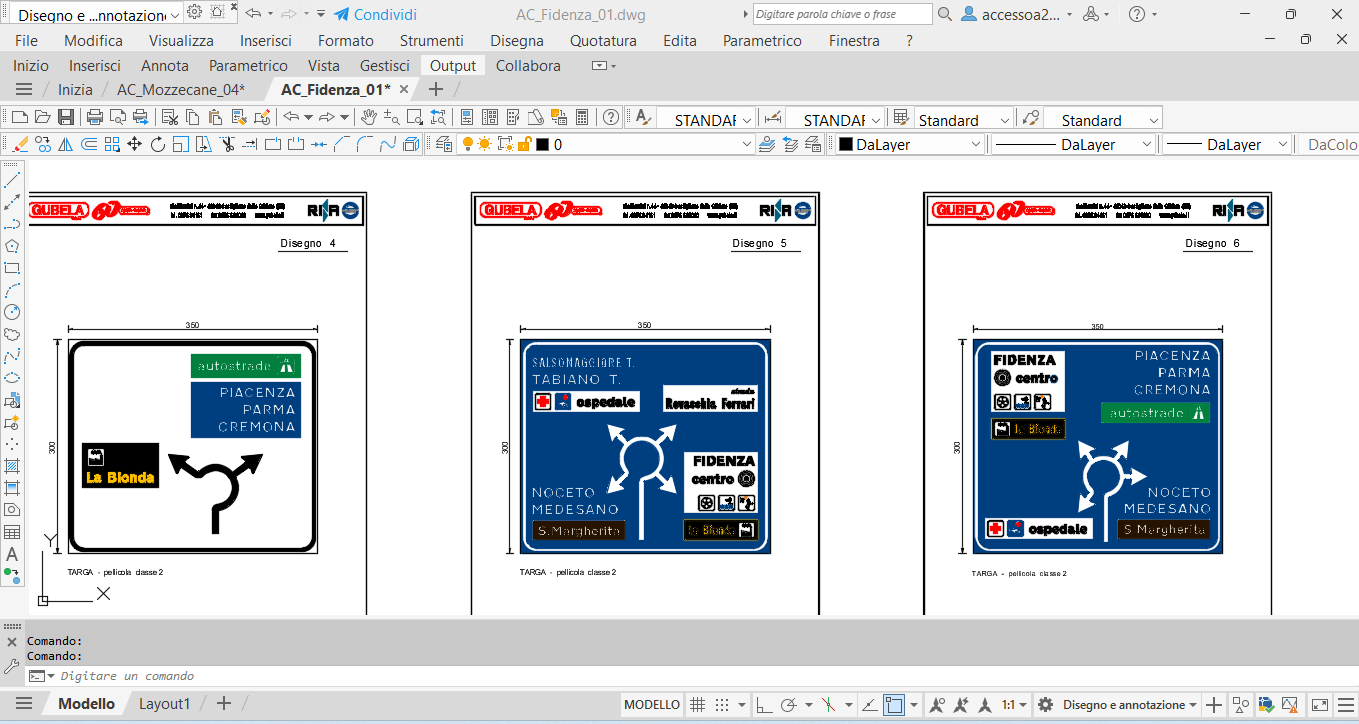The height and width of the screenshot is (724, 1359).
Task: Toggle the layer lock padlock icon
Action: pyautogui.click(x=523, y=144)
